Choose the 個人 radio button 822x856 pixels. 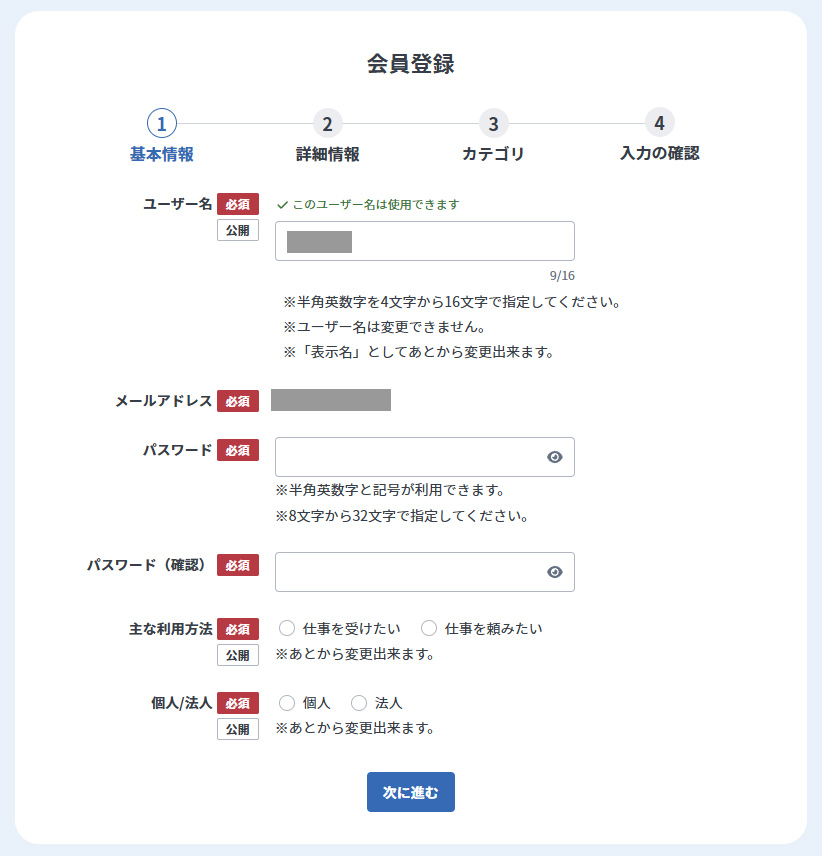tap(287, 703)
